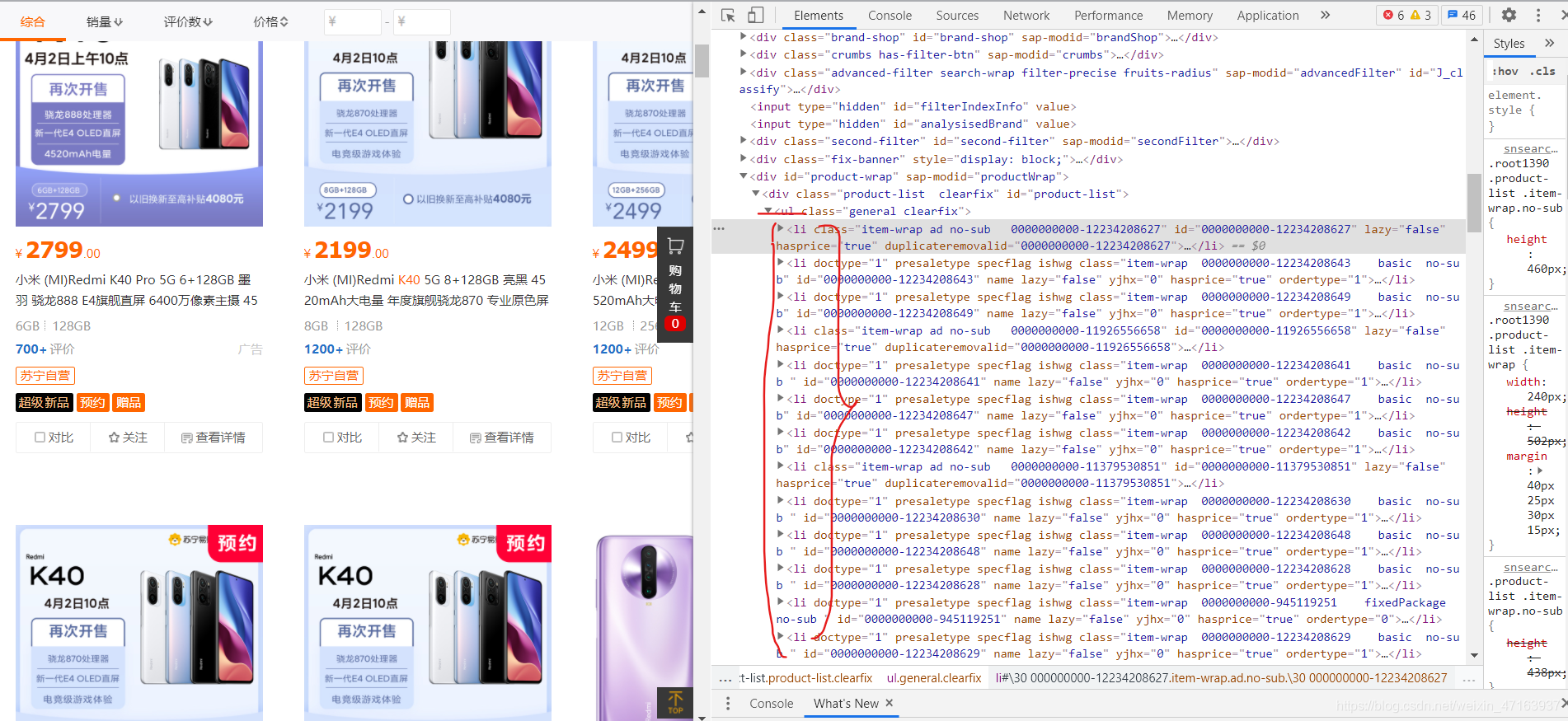
Task: Open 700+ 评价 reviews link
Action: coord(45,349)
